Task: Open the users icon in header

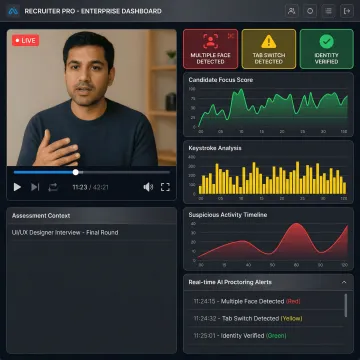Action: pyautogui.click(x=292, y=11)
